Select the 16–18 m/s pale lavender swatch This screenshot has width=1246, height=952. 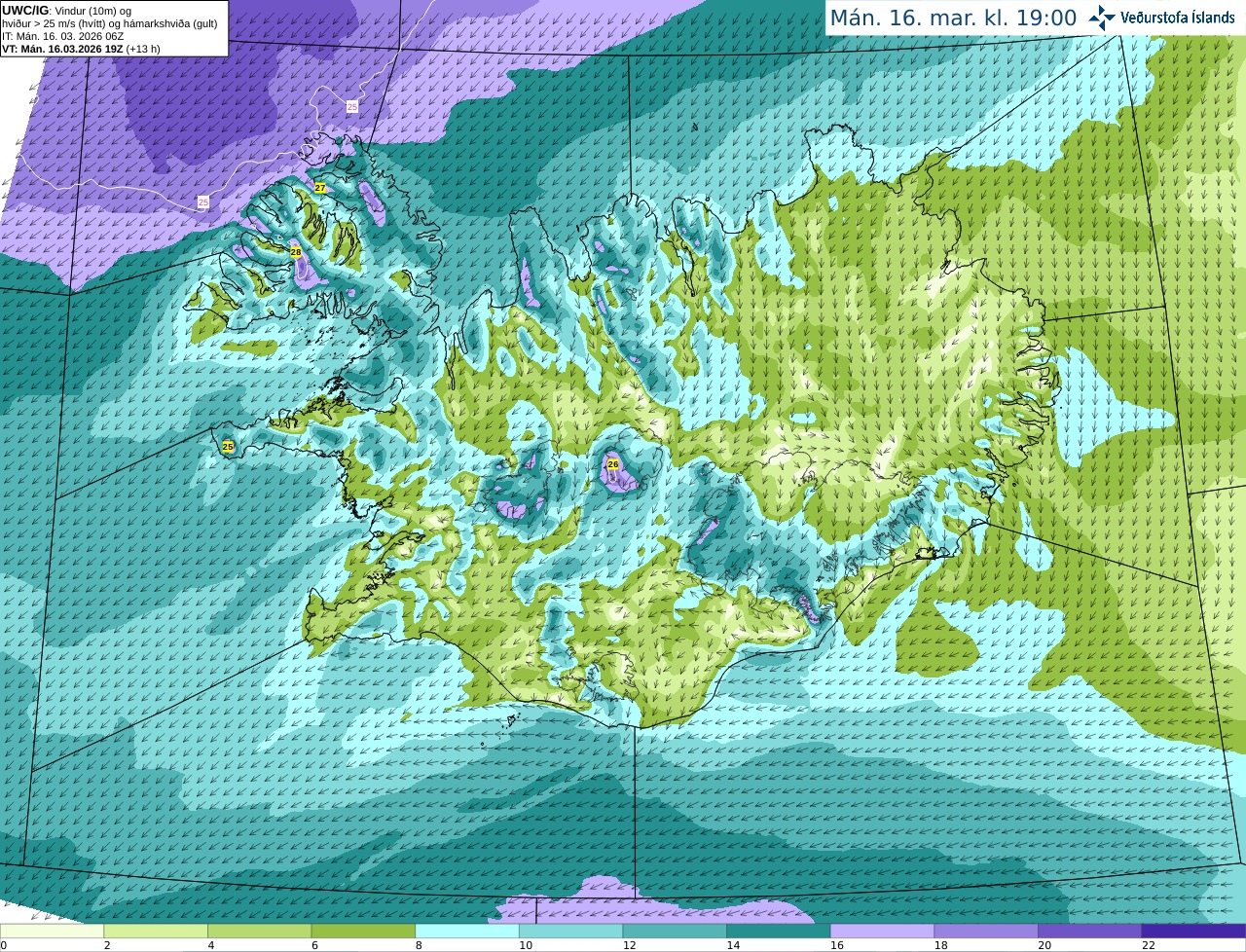pos(882,932)
